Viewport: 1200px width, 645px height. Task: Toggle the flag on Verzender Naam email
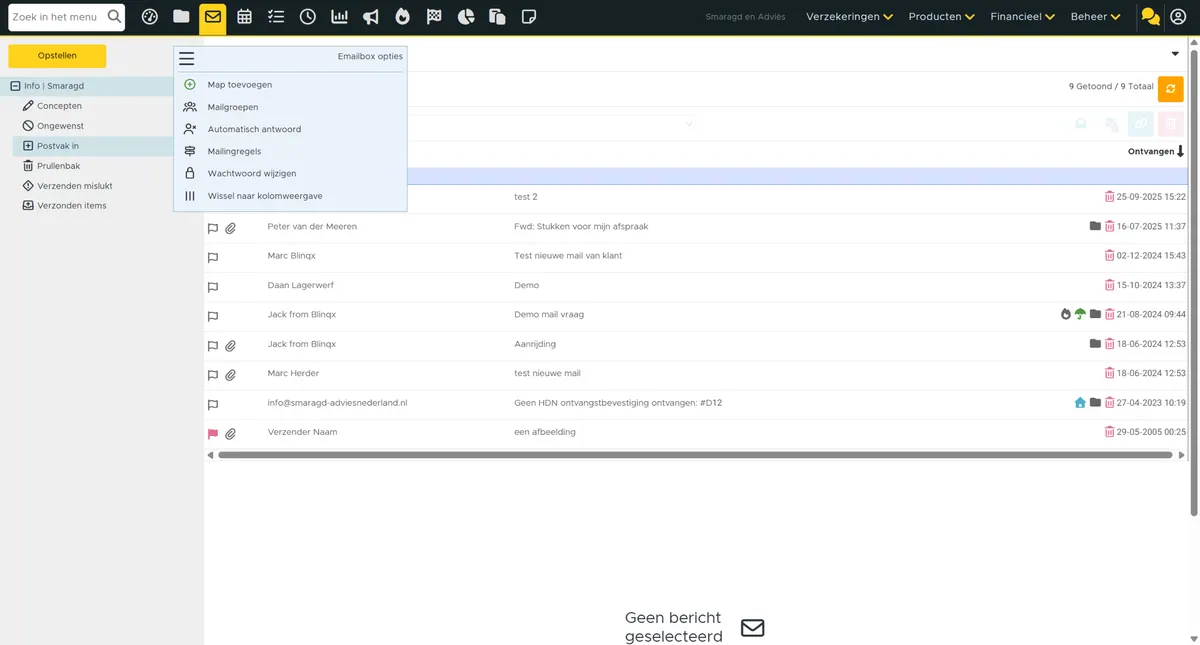pyautogui.click(x=213, y=434)
